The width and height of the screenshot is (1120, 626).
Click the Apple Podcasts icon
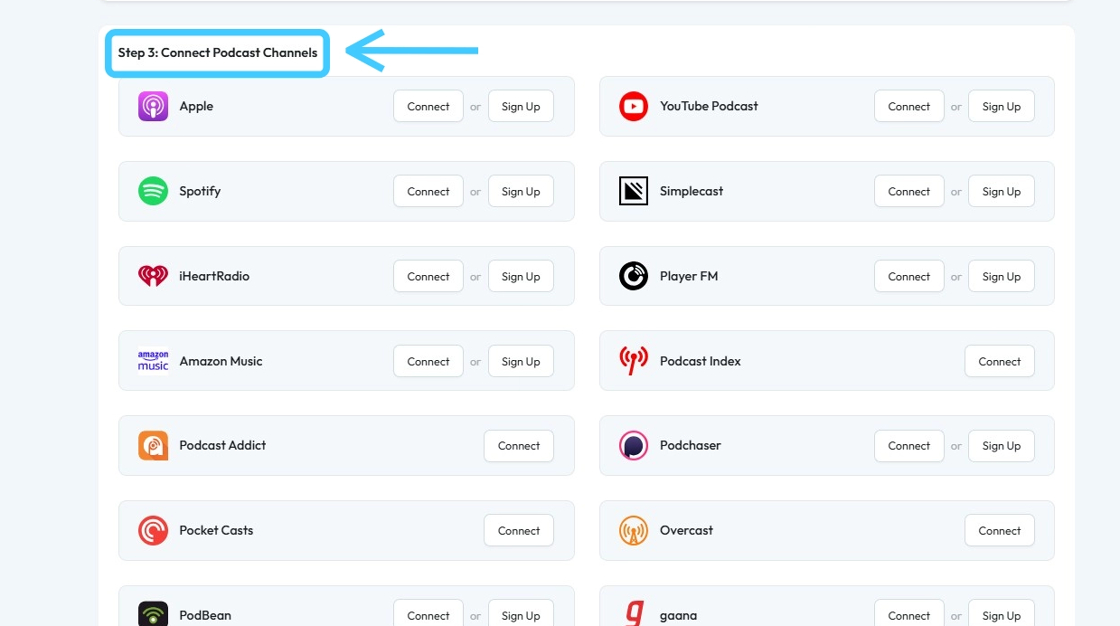click(153, 106)
